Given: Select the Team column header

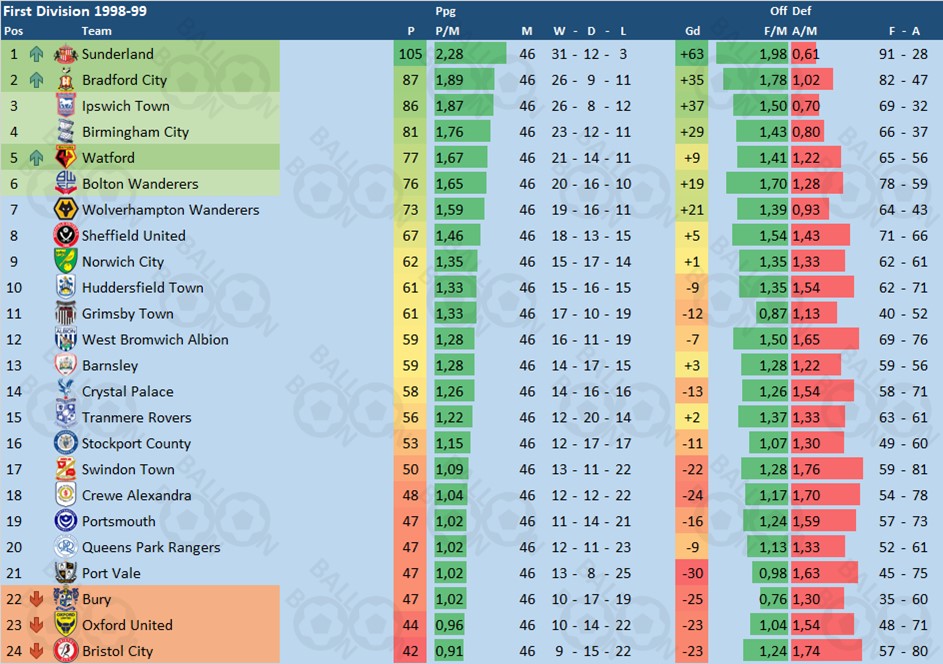Looking at the screenshot, I should pos(97,31).
